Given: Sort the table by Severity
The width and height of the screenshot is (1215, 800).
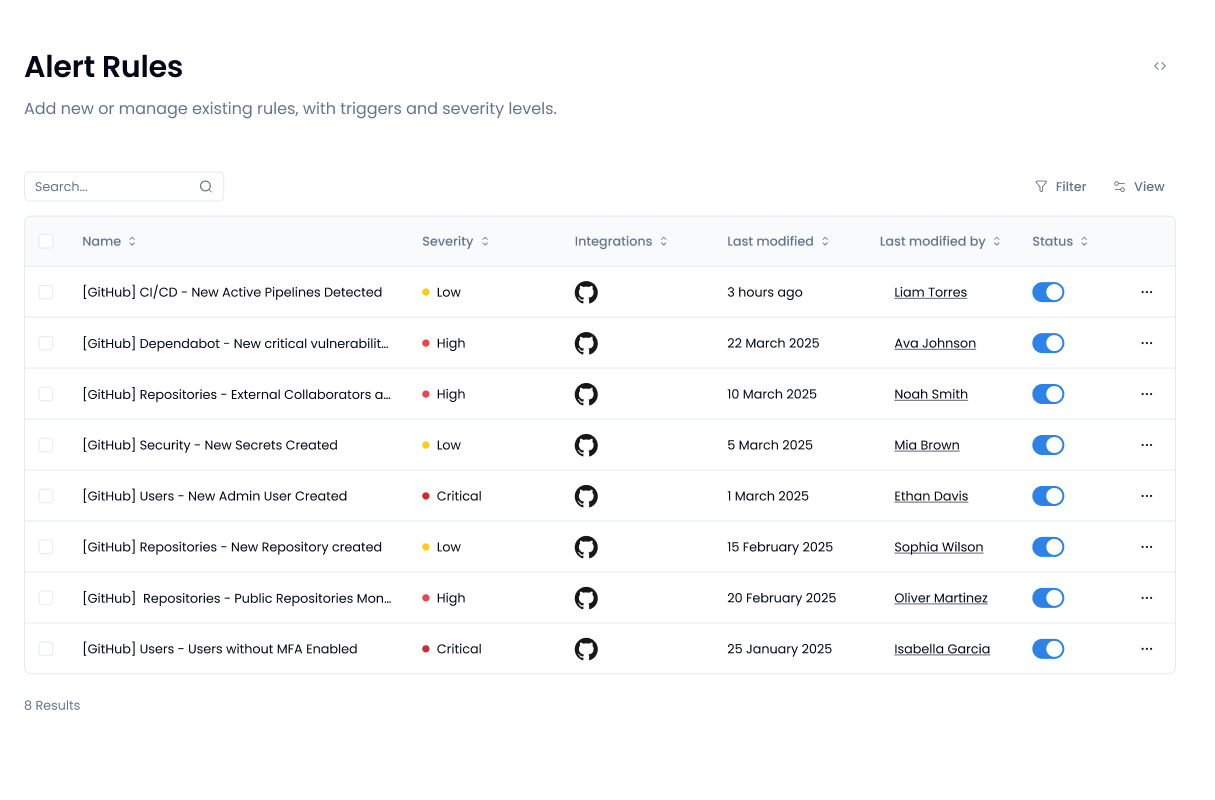Looking at the screenshot, I should [x=484, y=241].
